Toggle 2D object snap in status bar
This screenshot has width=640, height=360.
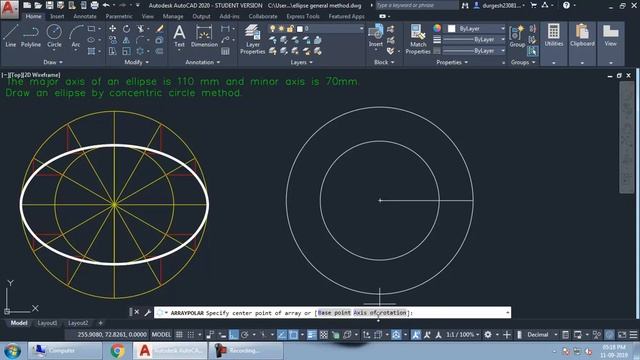click(293, 335)
